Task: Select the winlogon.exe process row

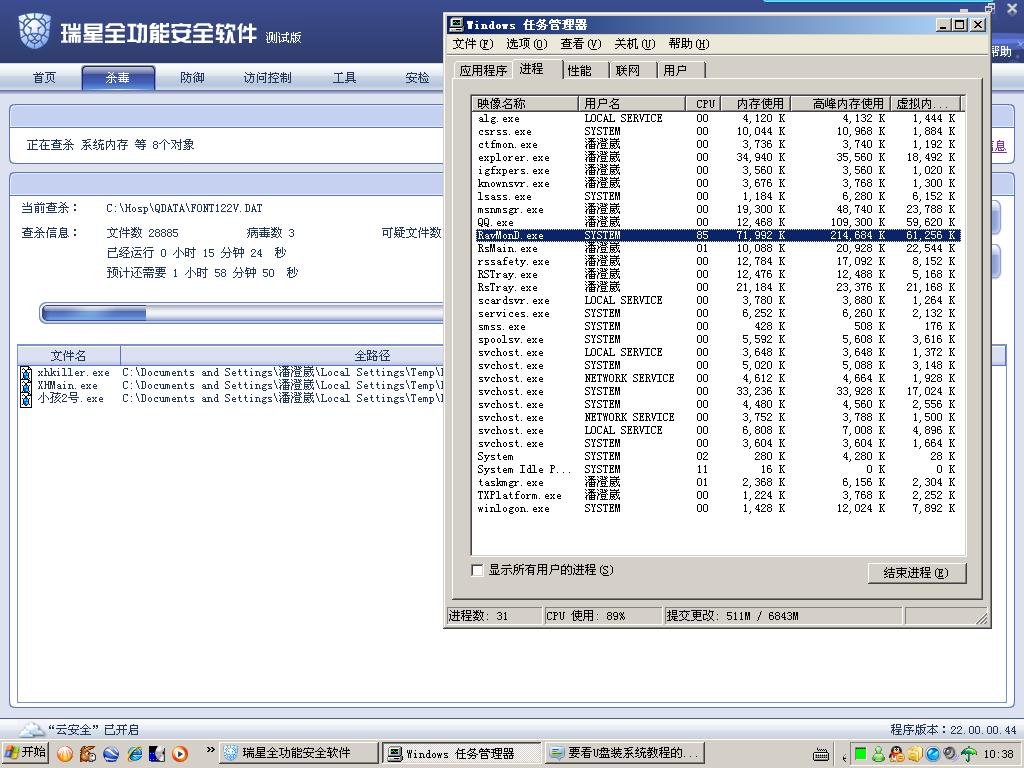Action: (x=718, y=509)
